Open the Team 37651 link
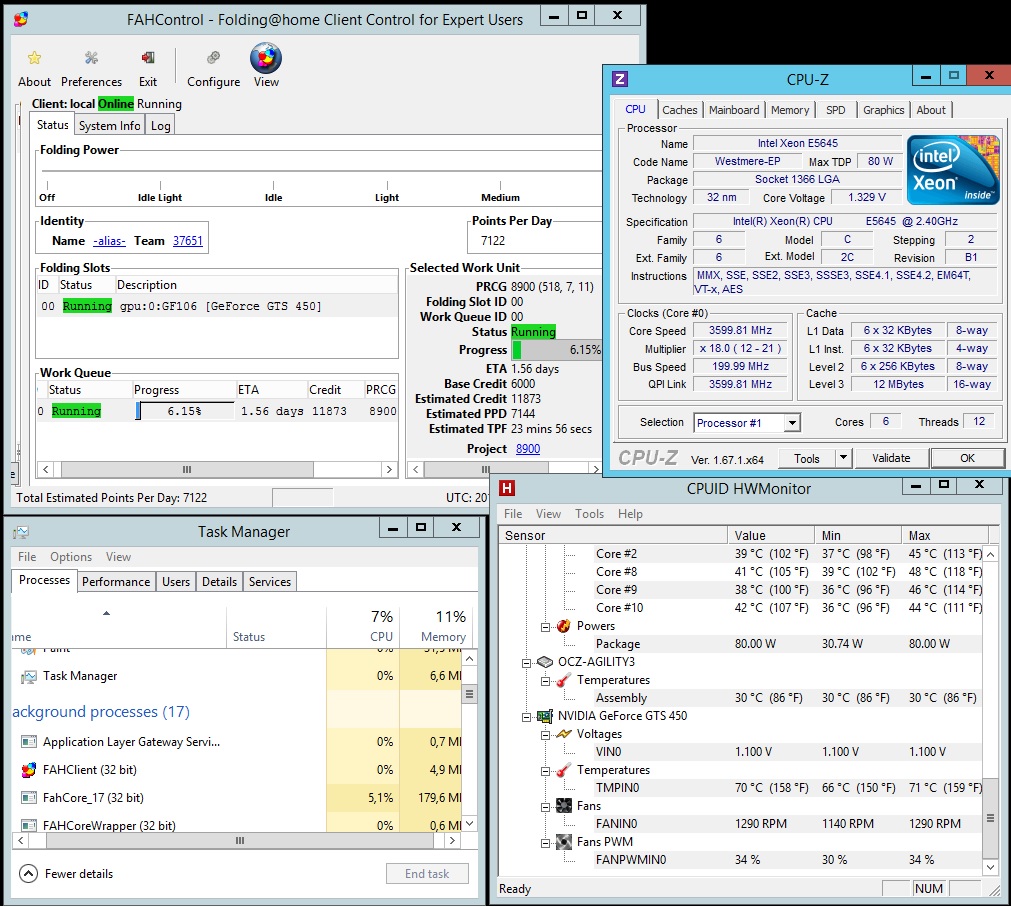1011x907 pixels. point(188,240)
